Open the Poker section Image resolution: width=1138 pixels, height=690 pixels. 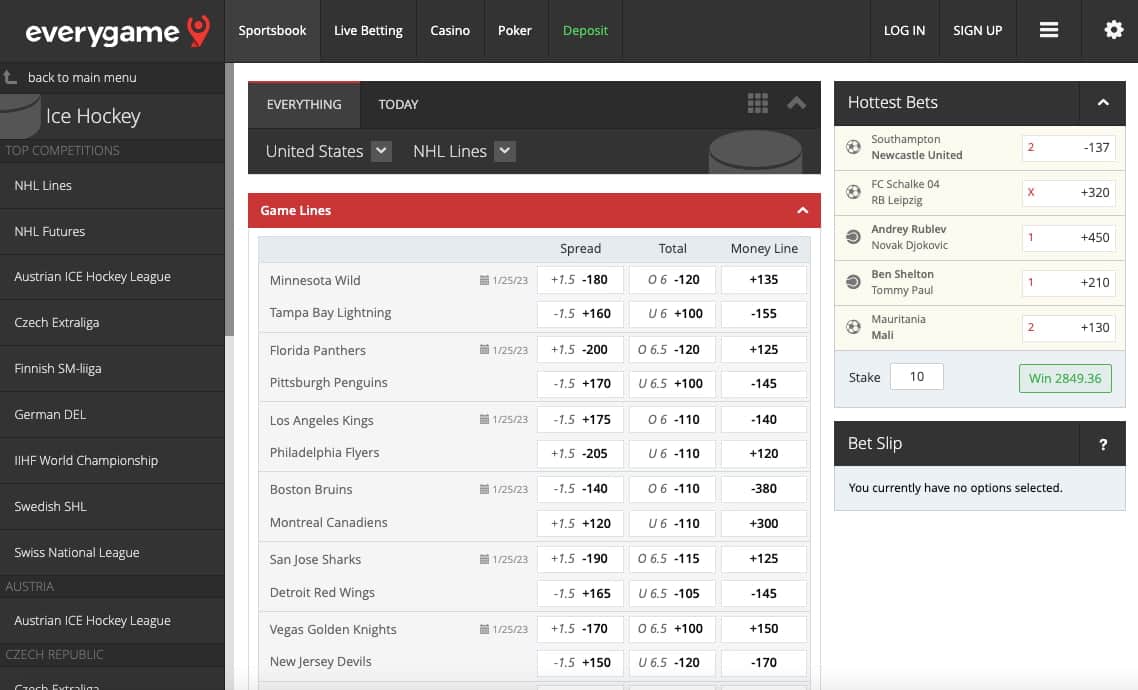point(515,30)
